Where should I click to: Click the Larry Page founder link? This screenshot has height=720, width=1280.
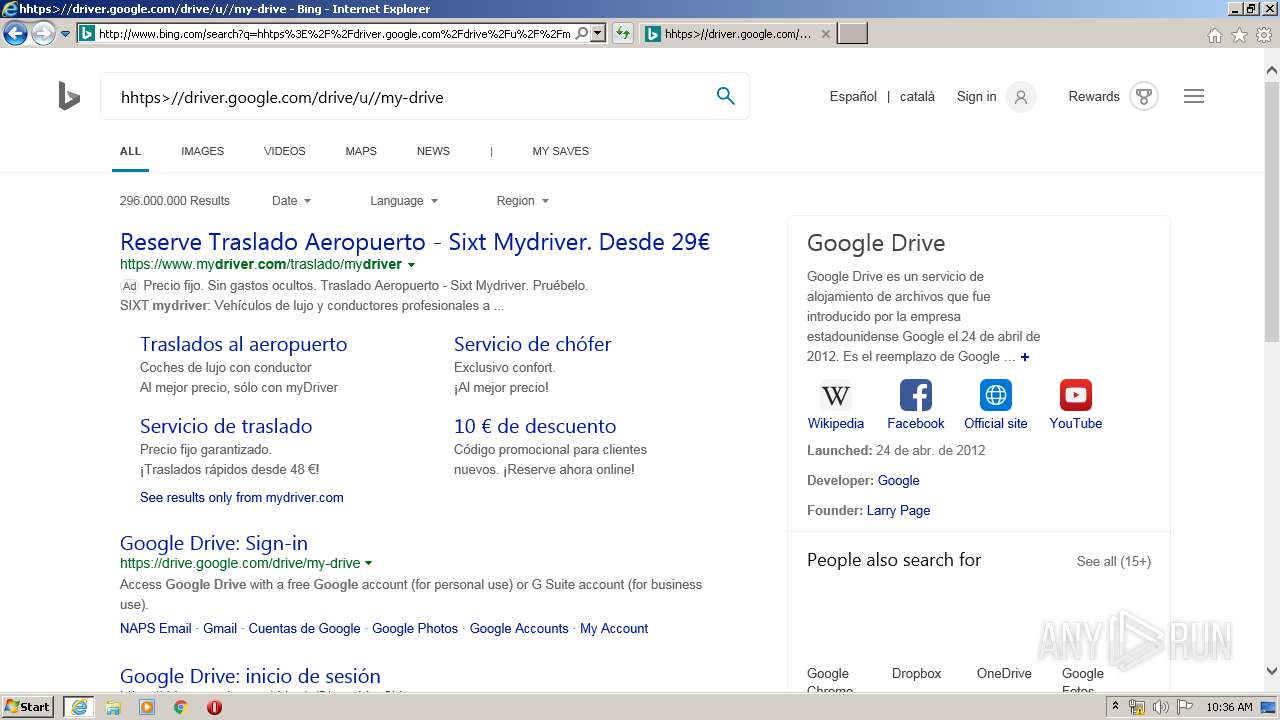coord(898,510)
